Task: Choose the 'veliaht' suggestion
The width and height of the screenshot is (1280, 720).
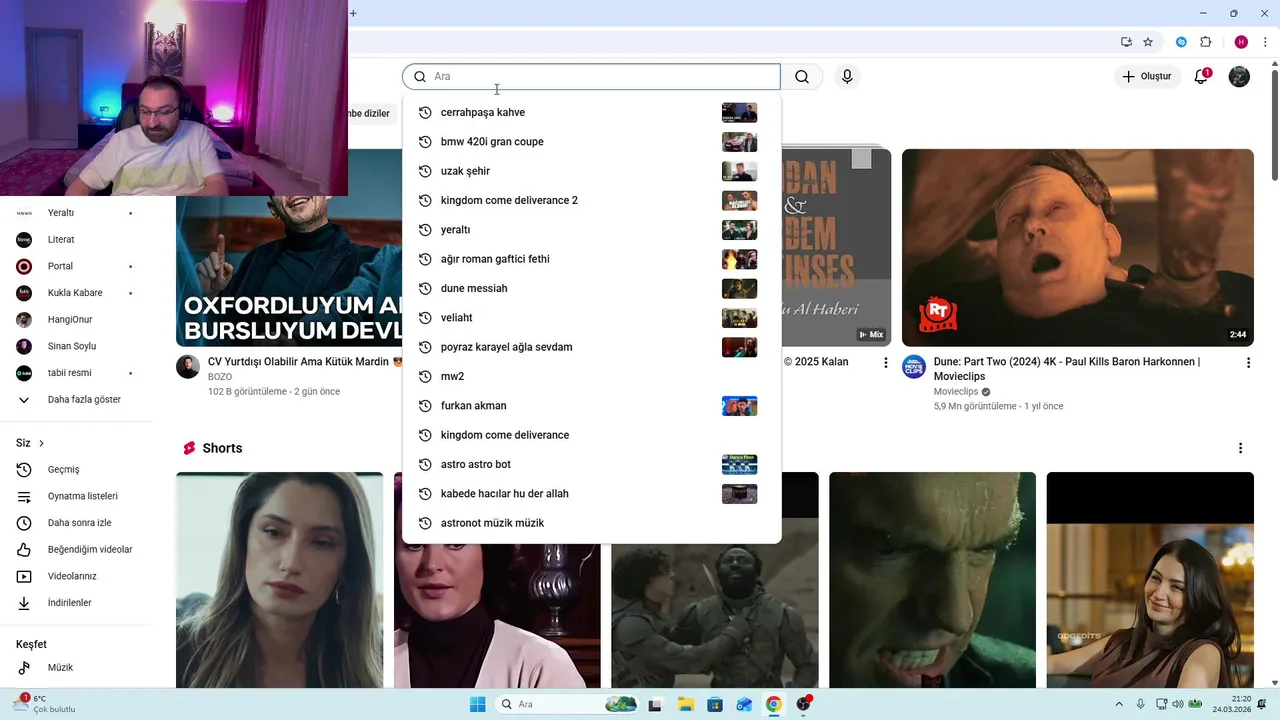Action: click(591, 318)
